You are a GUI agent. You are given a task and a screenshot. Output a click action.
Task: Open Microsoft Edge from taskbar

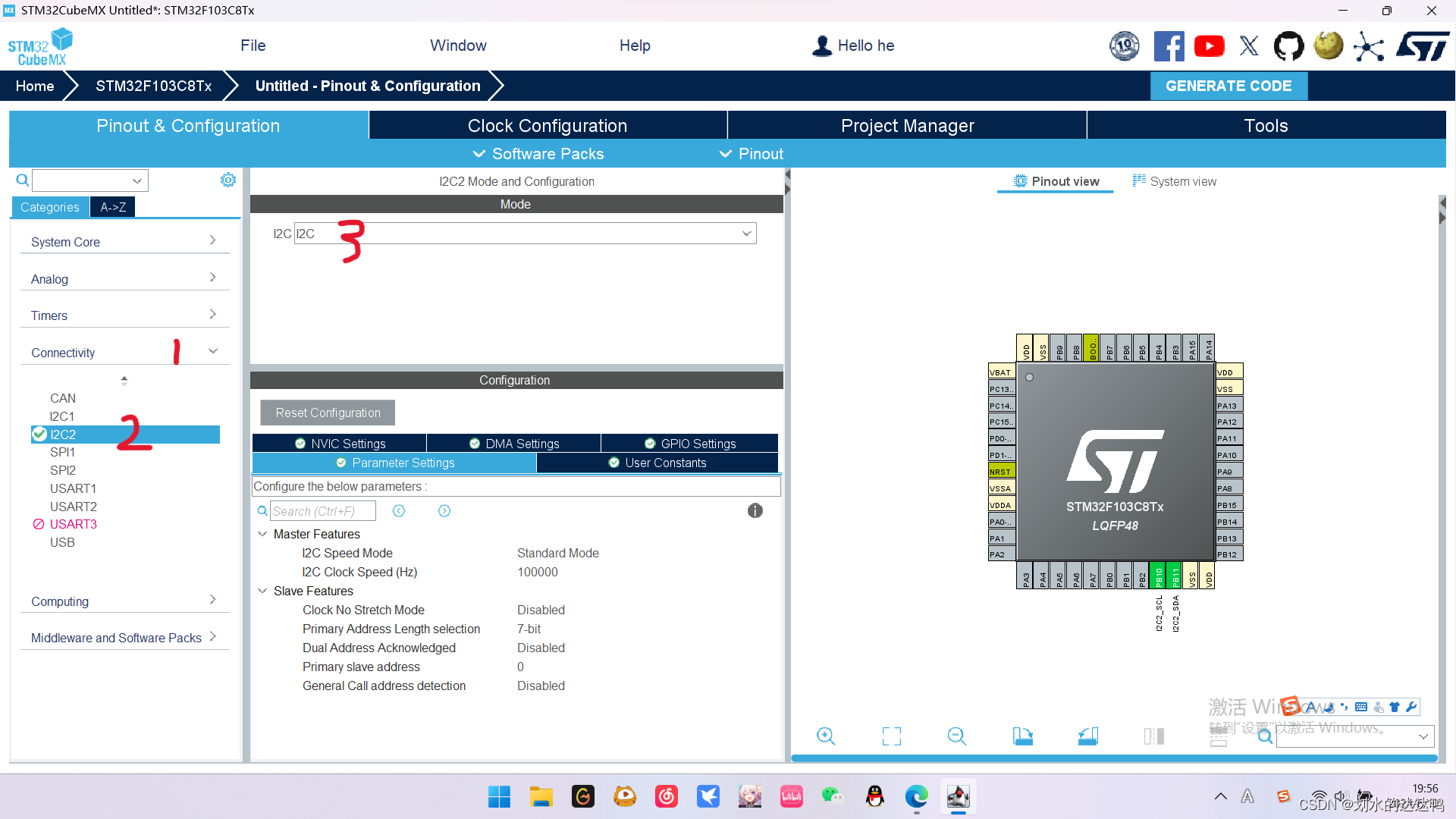(917, 796)
